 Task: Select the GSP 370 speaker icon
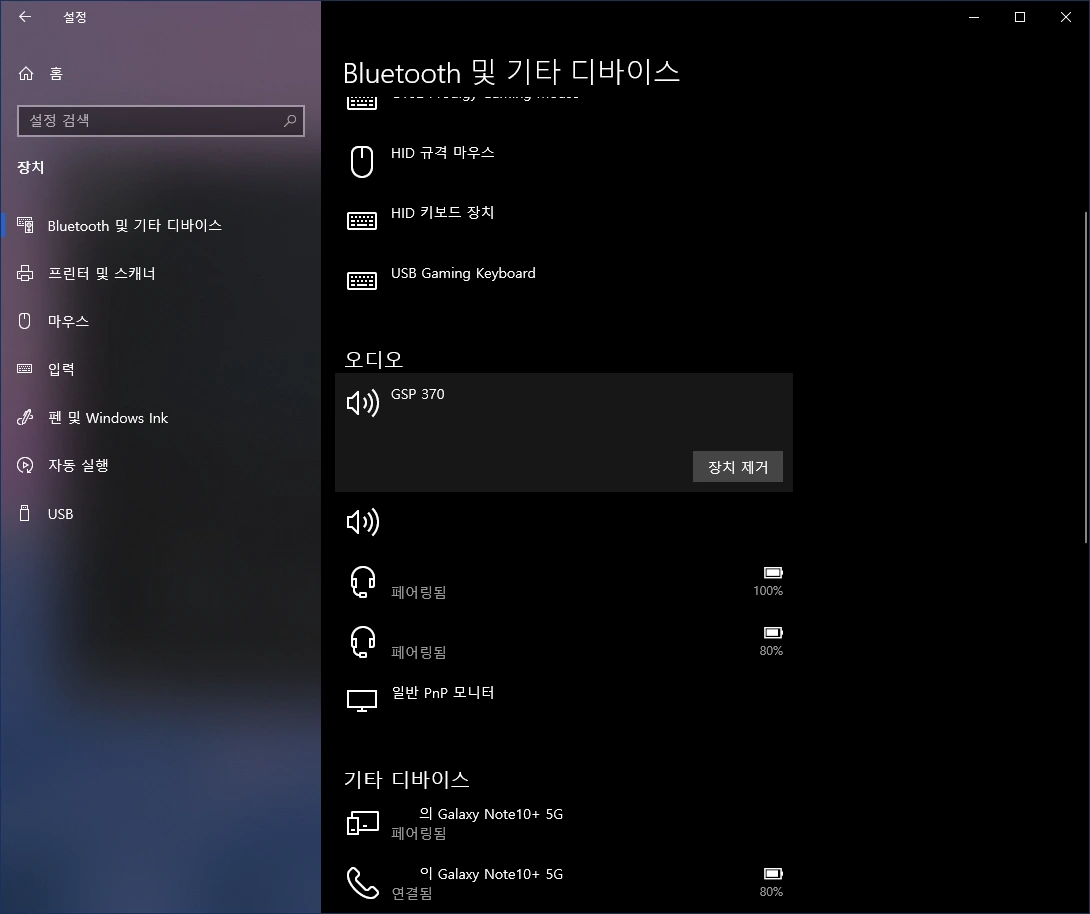click(x=362, y=402)
